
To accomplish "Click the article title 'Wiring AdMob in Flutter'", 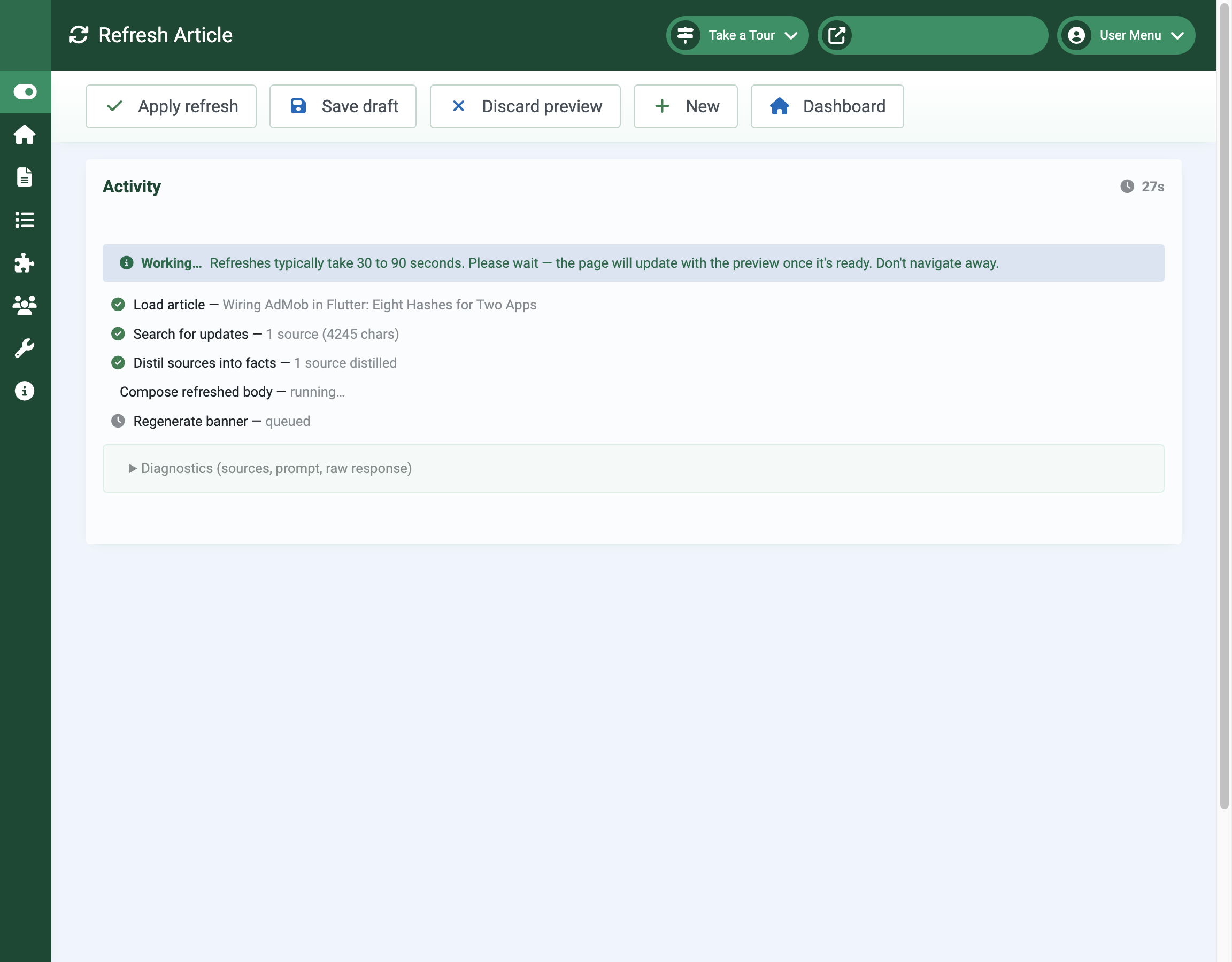I will click(380, 305).
